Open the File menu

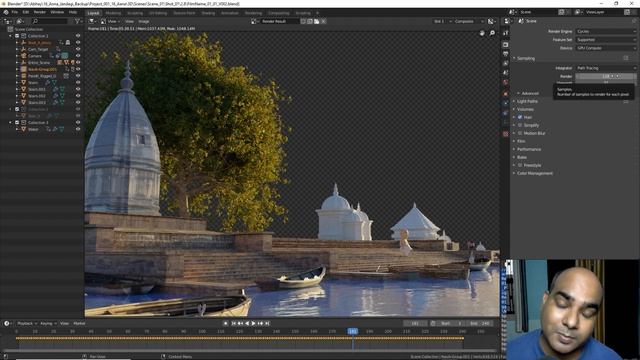(x=15, y=12)
